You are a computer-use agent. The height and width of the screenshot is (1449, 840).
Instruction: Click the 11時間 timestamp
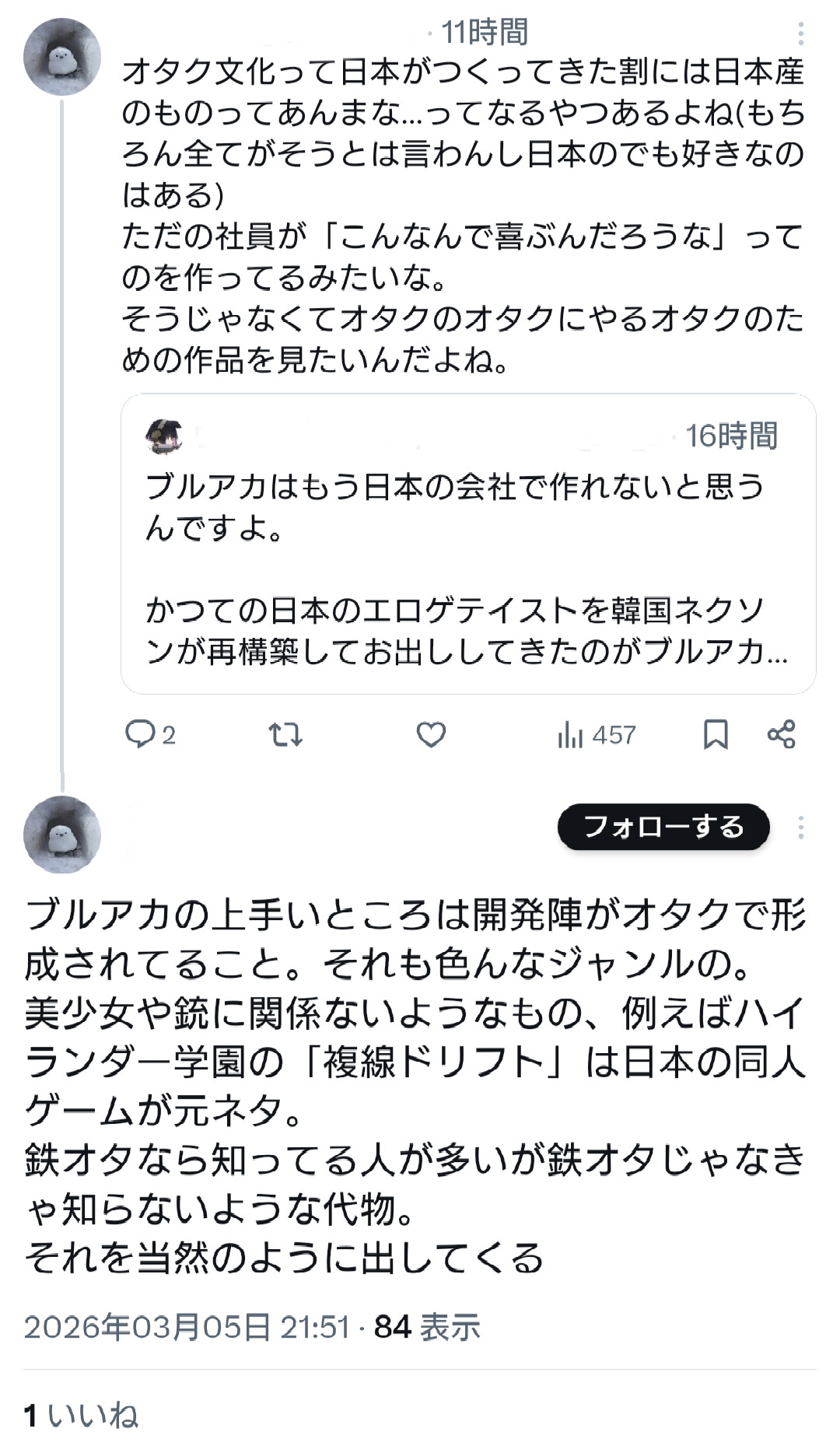[484, 33]
